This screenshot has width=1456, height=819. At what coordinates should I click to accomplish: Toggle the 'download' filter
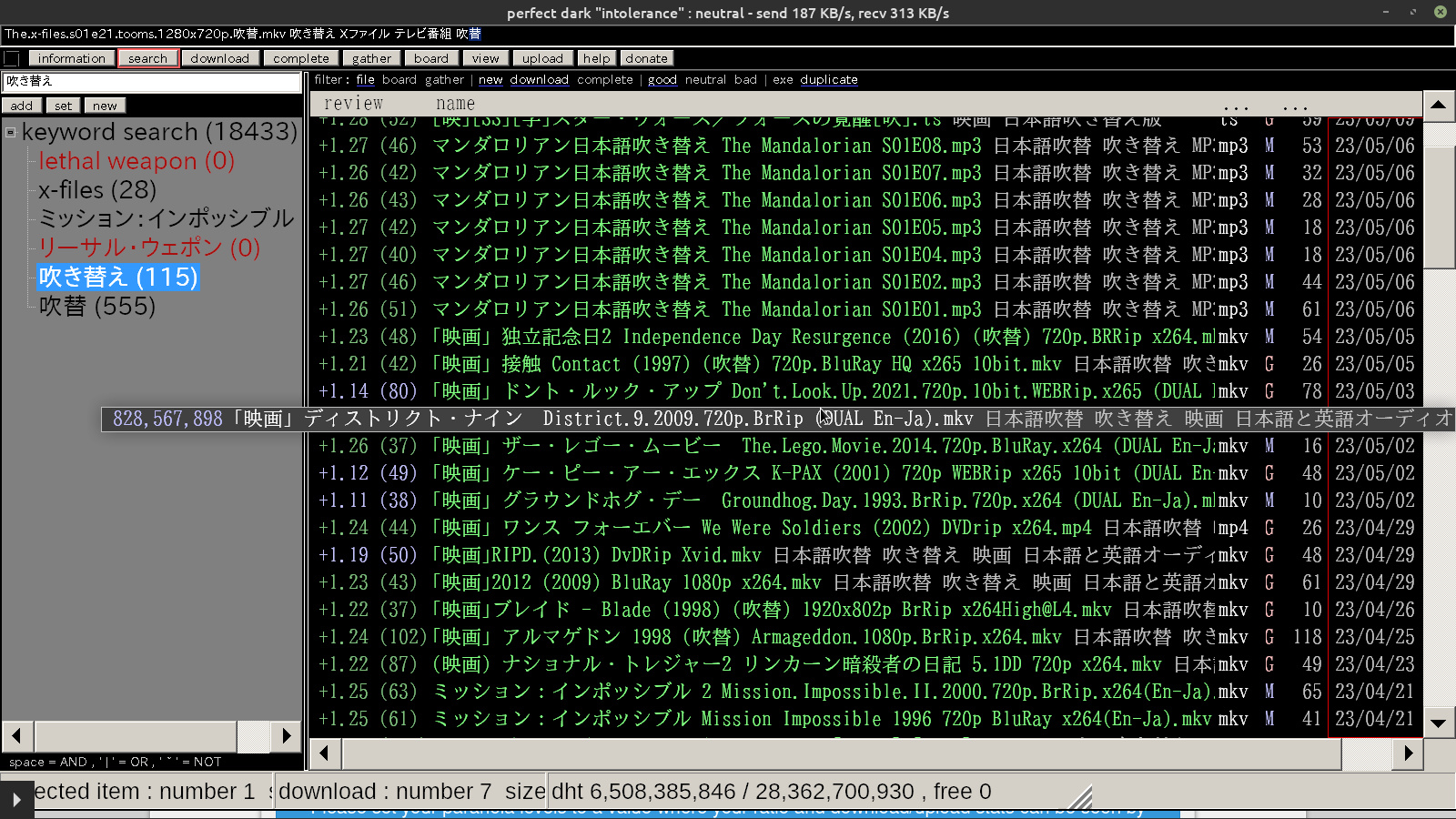[x=539, y=80]
